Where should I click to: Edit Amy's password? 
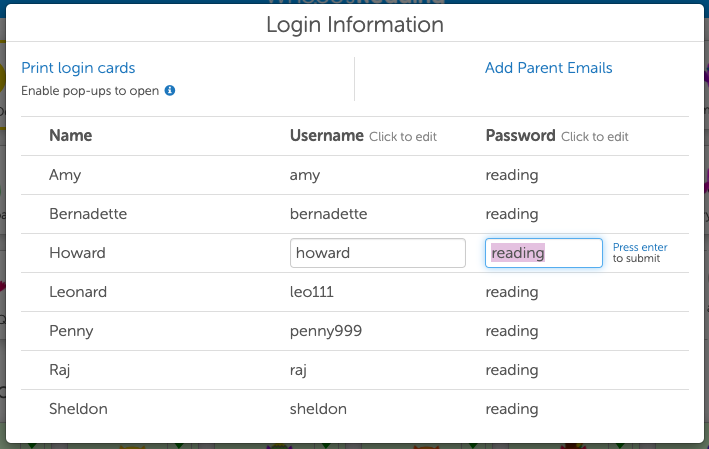click(x=512, y=175)
